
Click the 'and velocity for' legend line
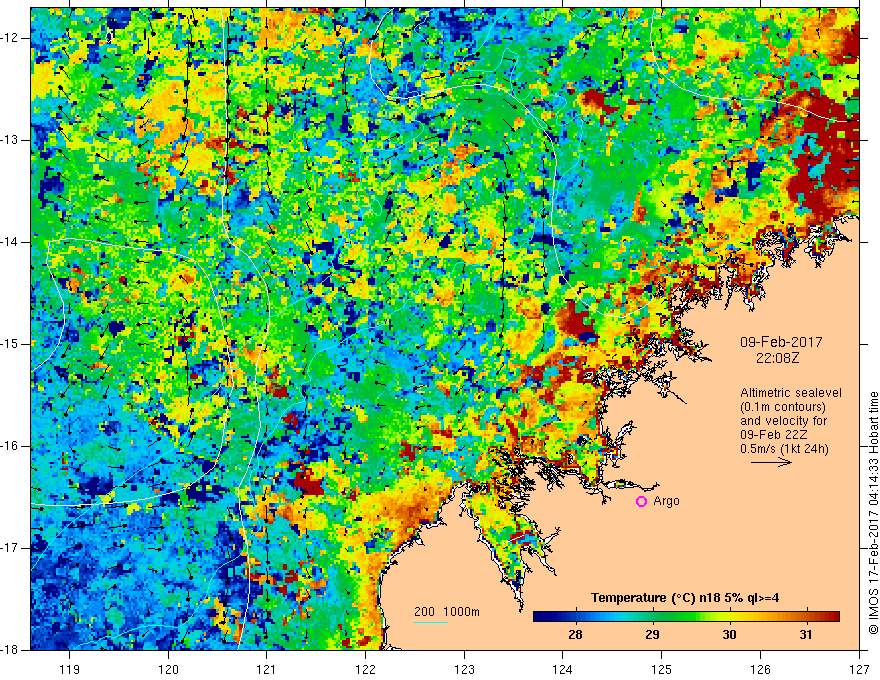pos(783,421)
